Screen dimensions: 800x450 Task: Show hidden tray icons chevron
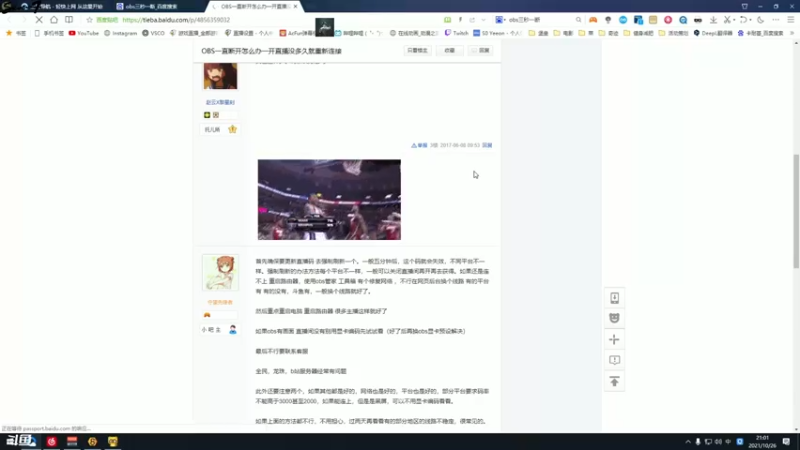pos(688,442)
